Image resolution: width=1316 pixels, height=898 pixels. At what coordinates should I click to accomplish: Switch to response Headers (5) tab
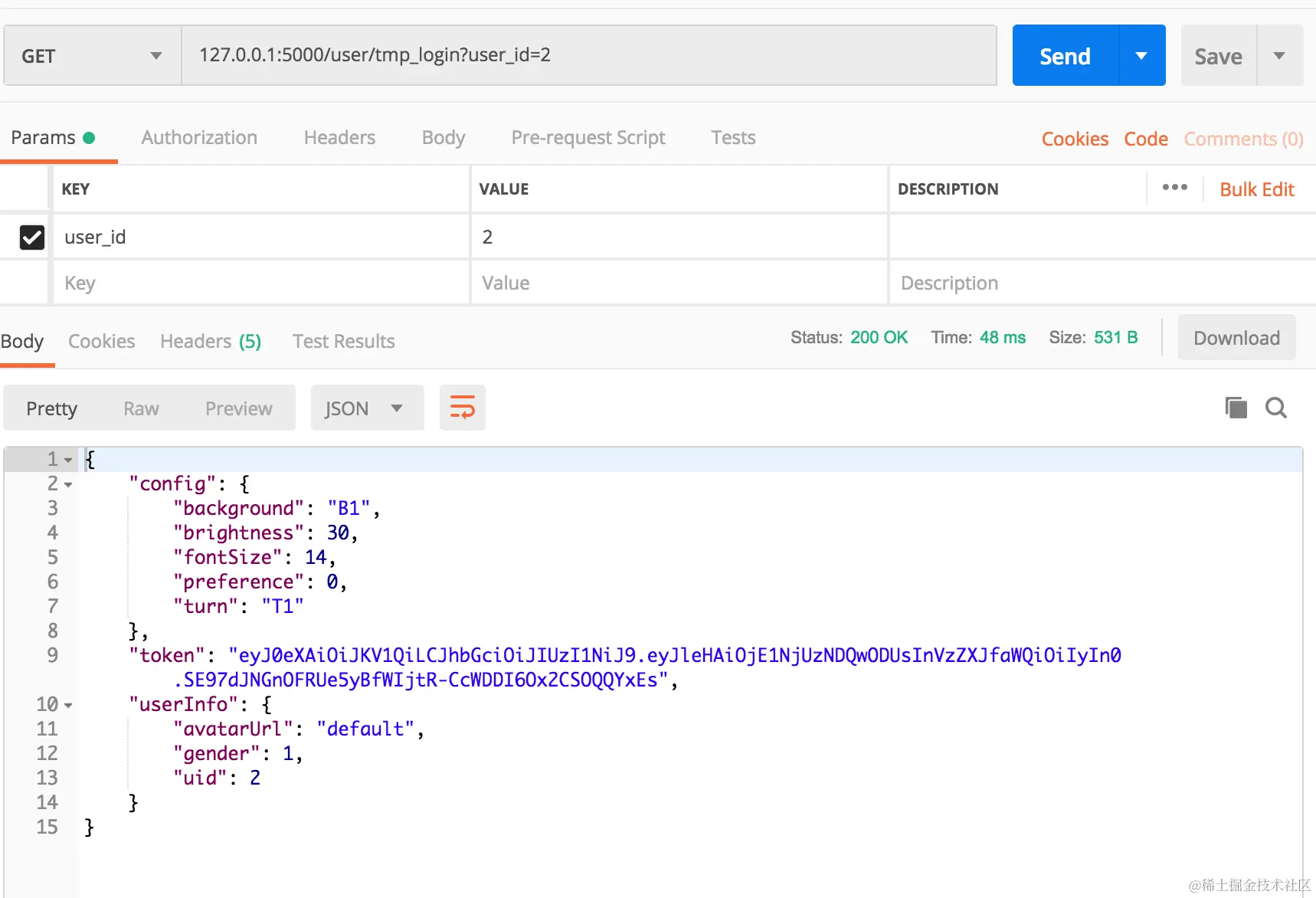coord(211,342)
